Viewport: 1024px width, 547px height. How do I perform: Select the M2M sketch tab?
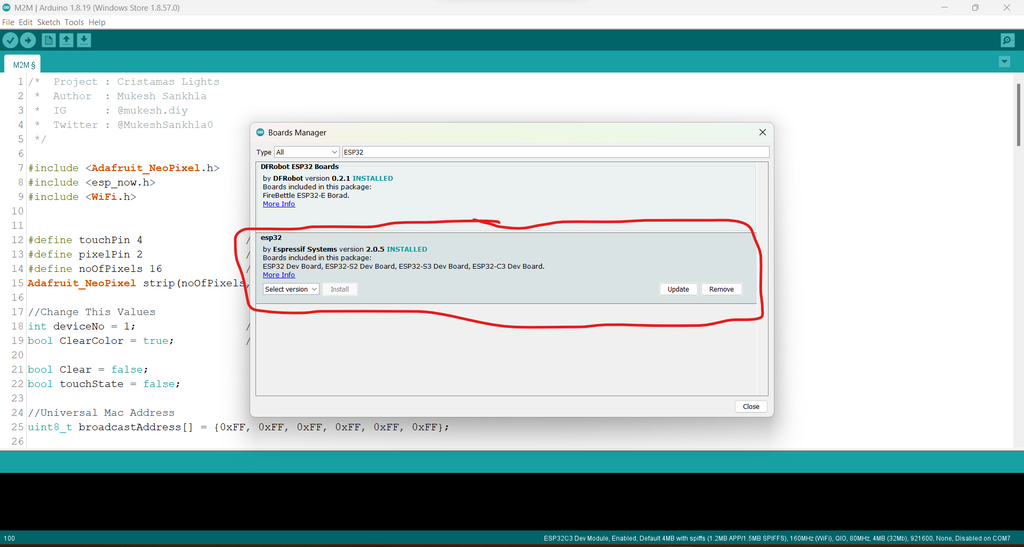[x=23, y=65]
